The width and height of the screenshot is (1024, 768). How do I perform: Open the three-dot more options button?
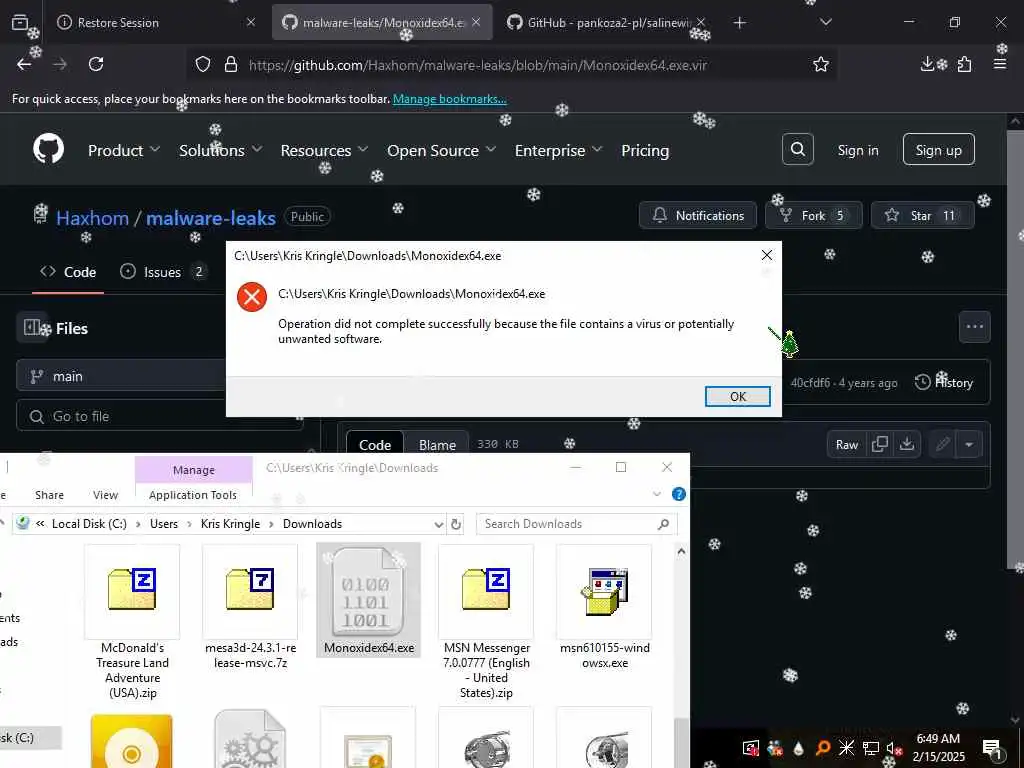(974, 327)
